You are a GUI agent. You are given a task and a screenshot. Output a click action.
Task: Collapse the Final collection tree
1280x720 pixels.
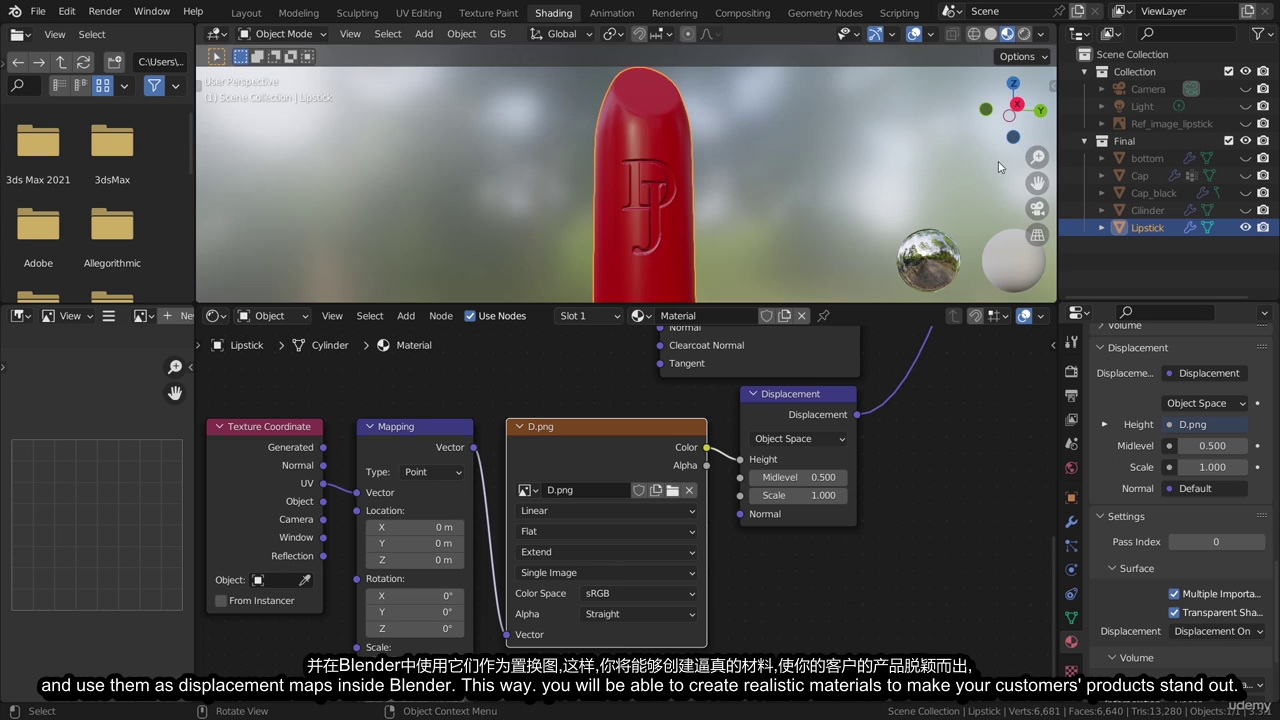coord(1084,141)
